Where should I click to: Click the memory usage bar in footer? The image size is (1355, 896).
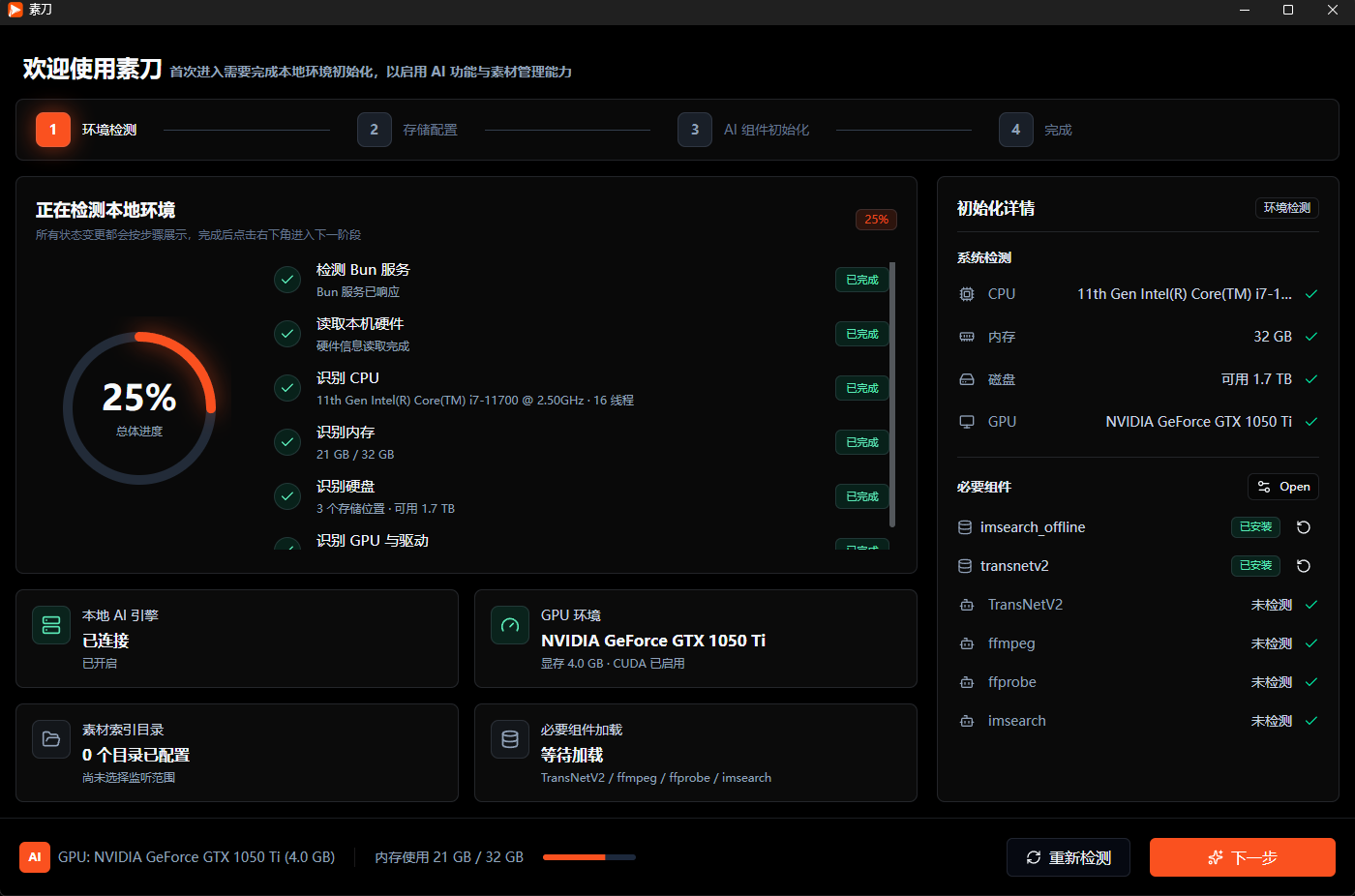click(x=589, y=857)
